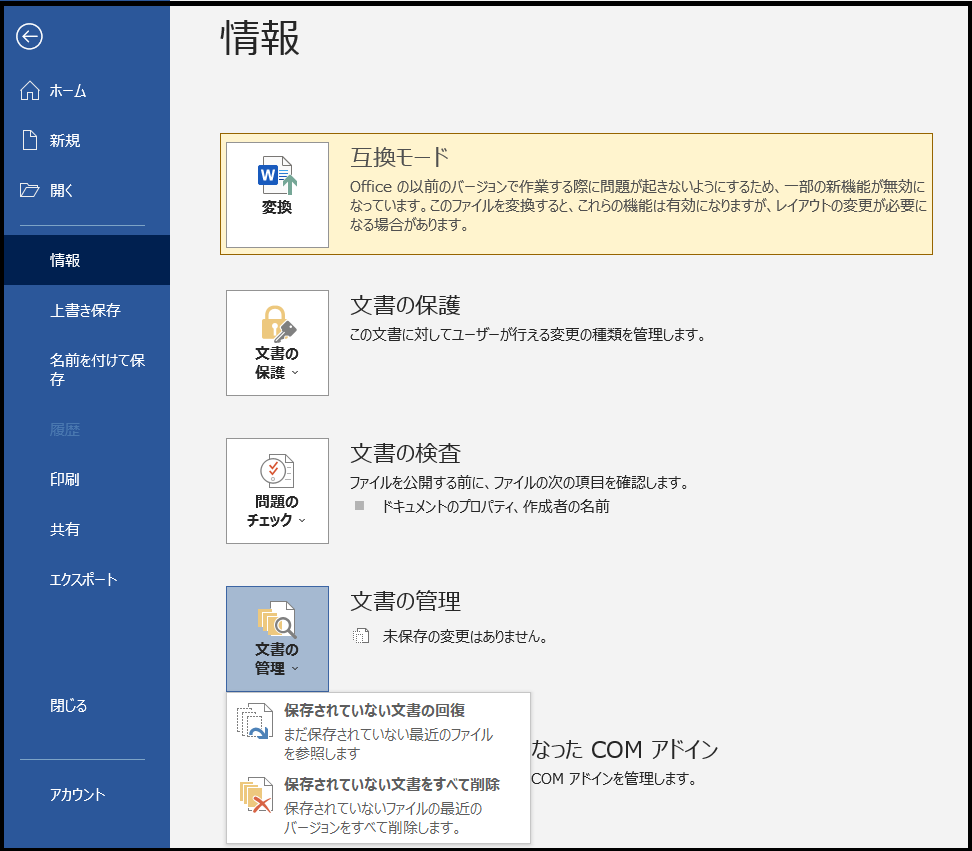Open the エクスポート sidebar item

pos(84,580)
